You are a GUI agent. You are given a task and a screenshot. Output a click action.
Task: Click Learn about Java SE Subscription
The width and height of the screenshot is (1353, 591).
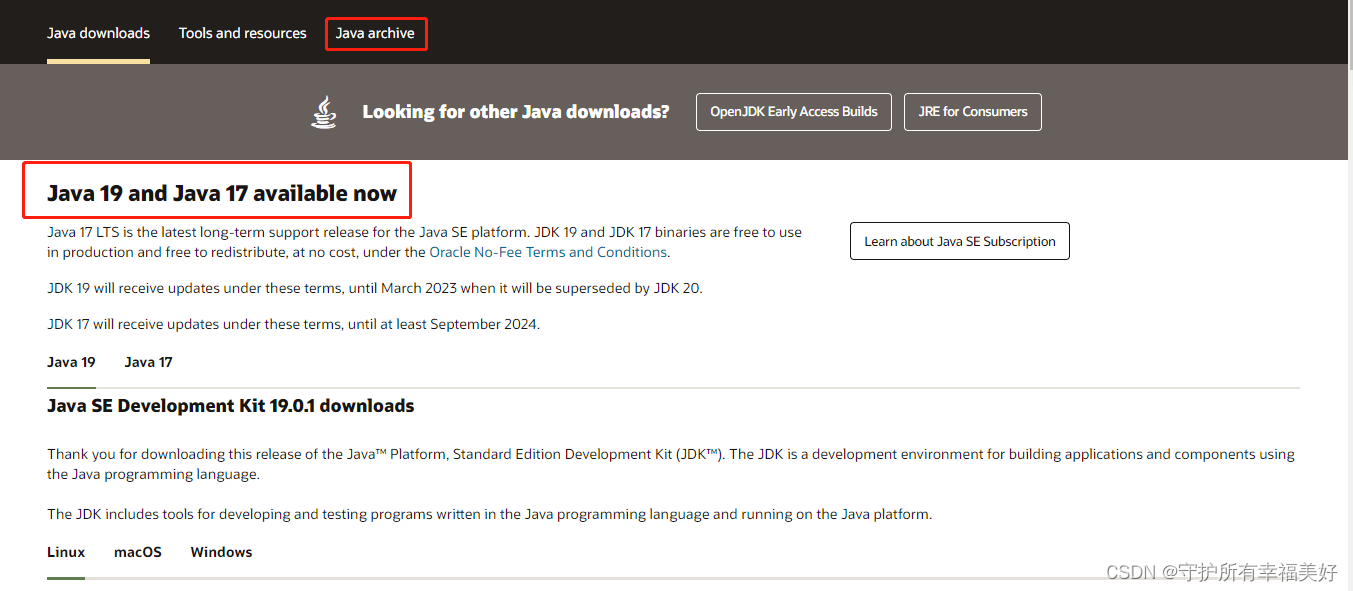click(x=959, y=241)
